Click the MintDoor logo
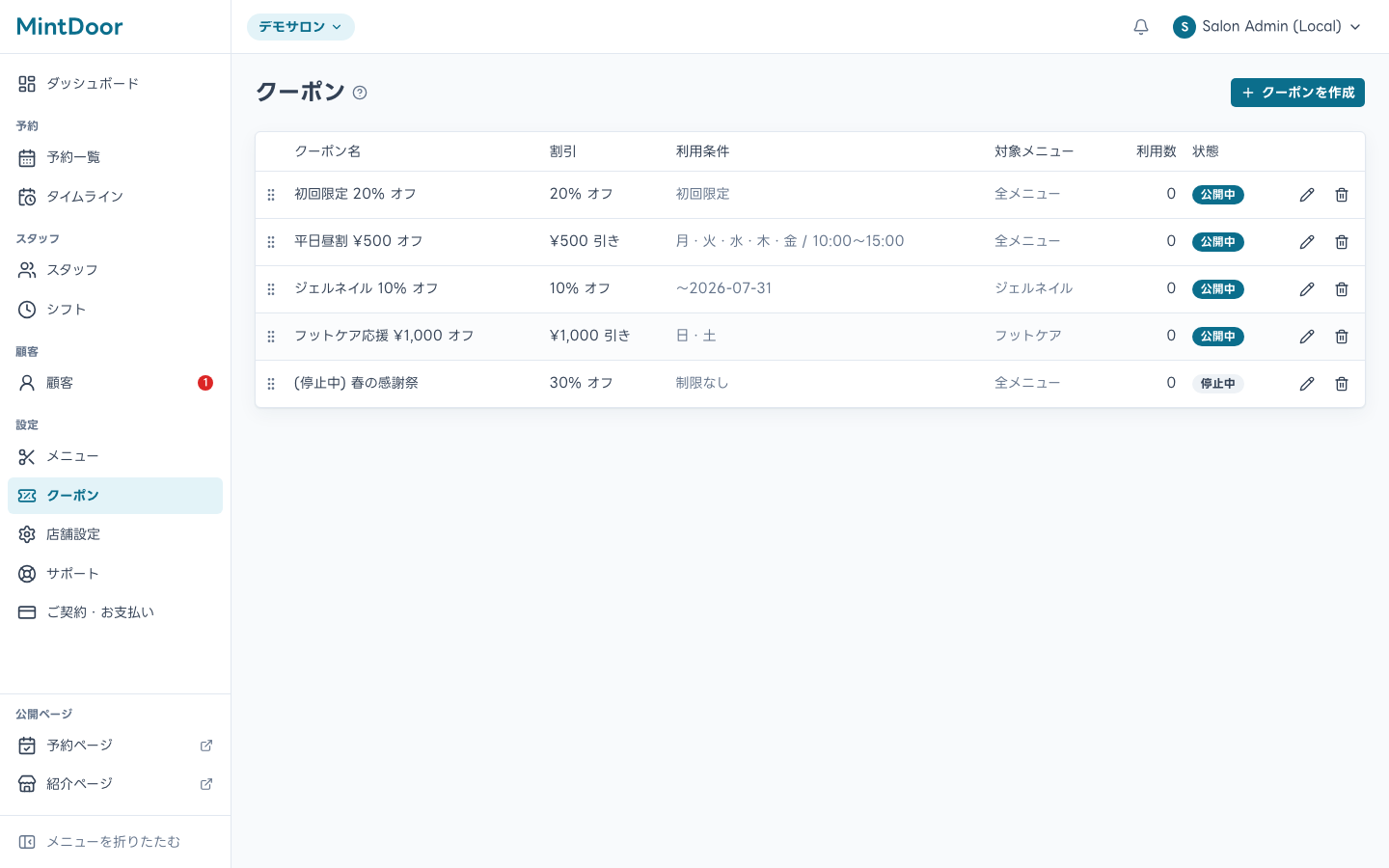This screenshot has width=1389, height=868. [x=69, y=26]
